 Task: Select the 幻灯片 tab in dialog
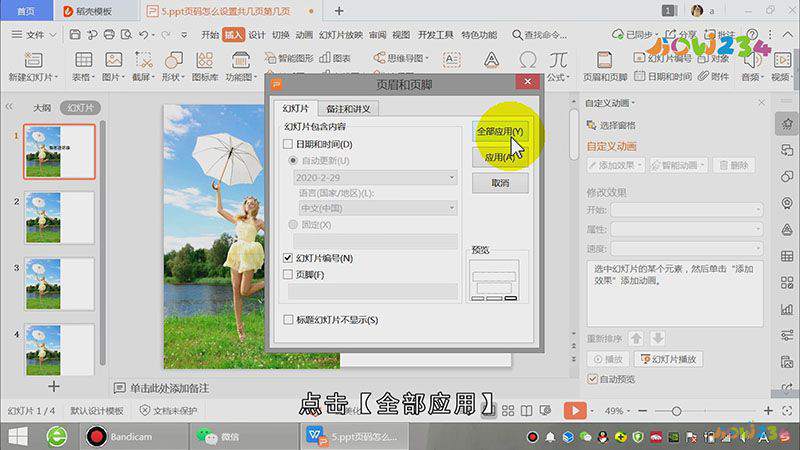[x=296, y=109]
